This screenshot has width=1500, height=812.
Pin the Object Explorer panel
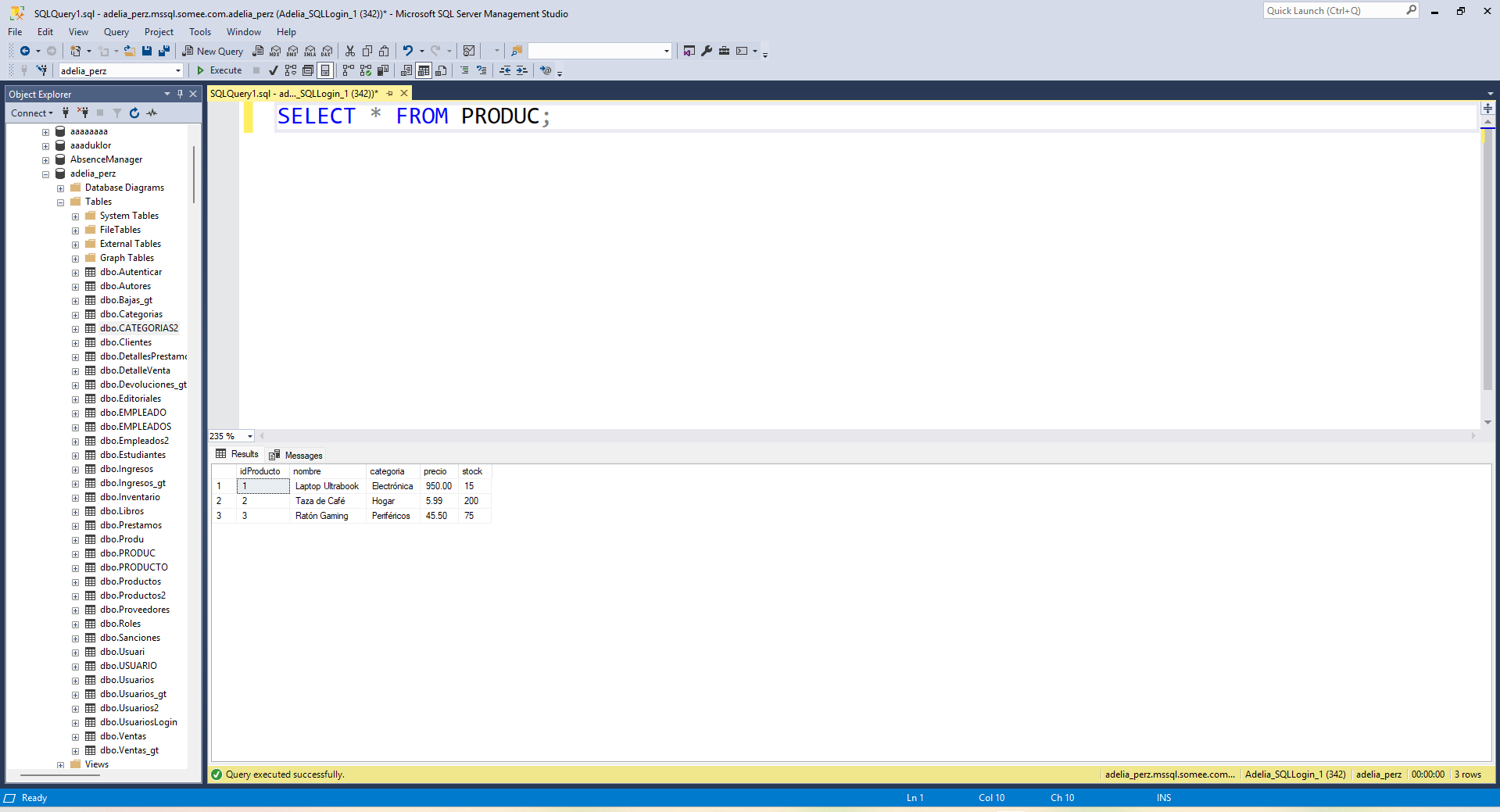pyautogui.click(x=180, y=94)
